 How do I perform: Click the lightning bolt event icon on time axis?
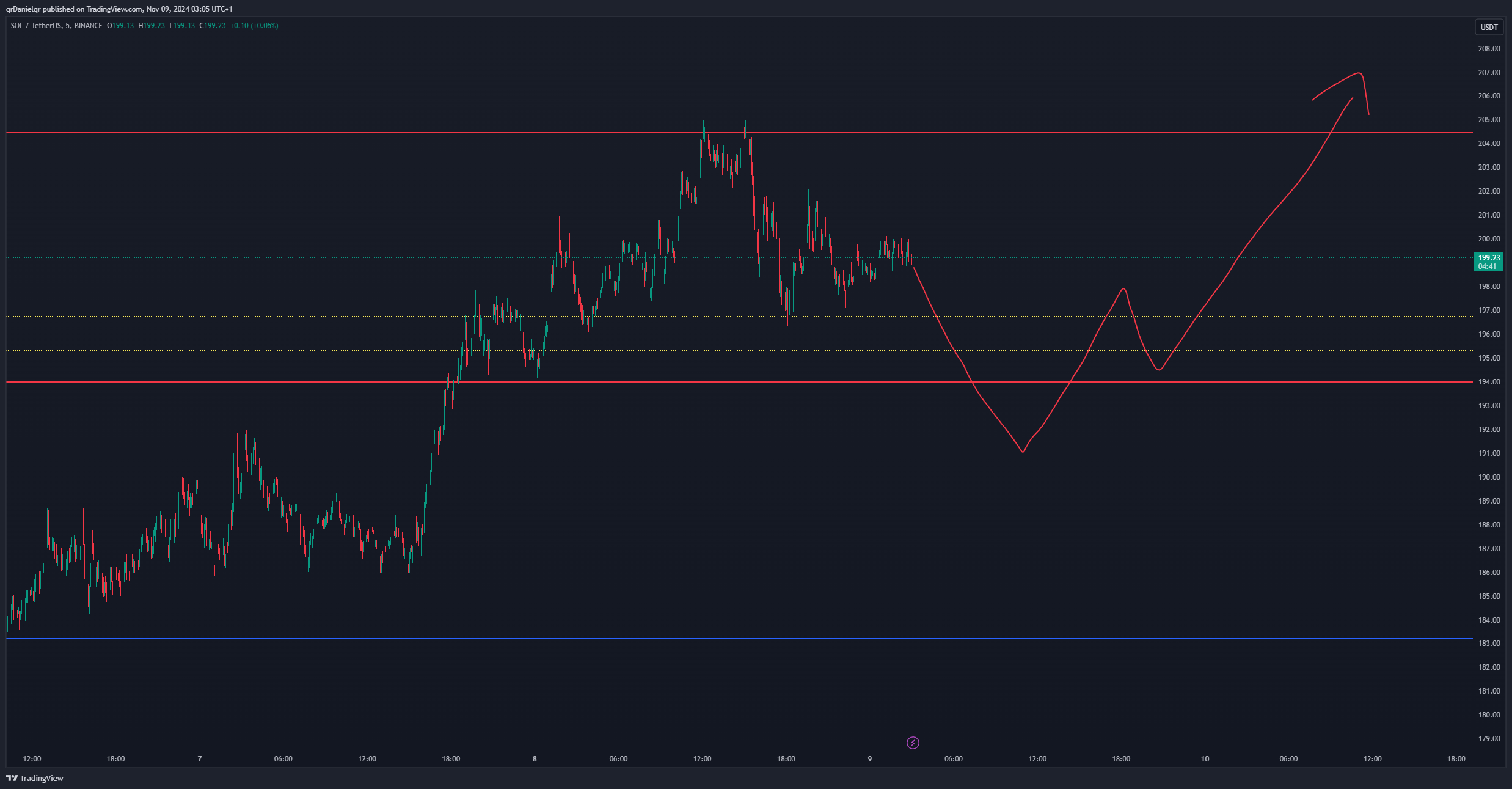913,743
